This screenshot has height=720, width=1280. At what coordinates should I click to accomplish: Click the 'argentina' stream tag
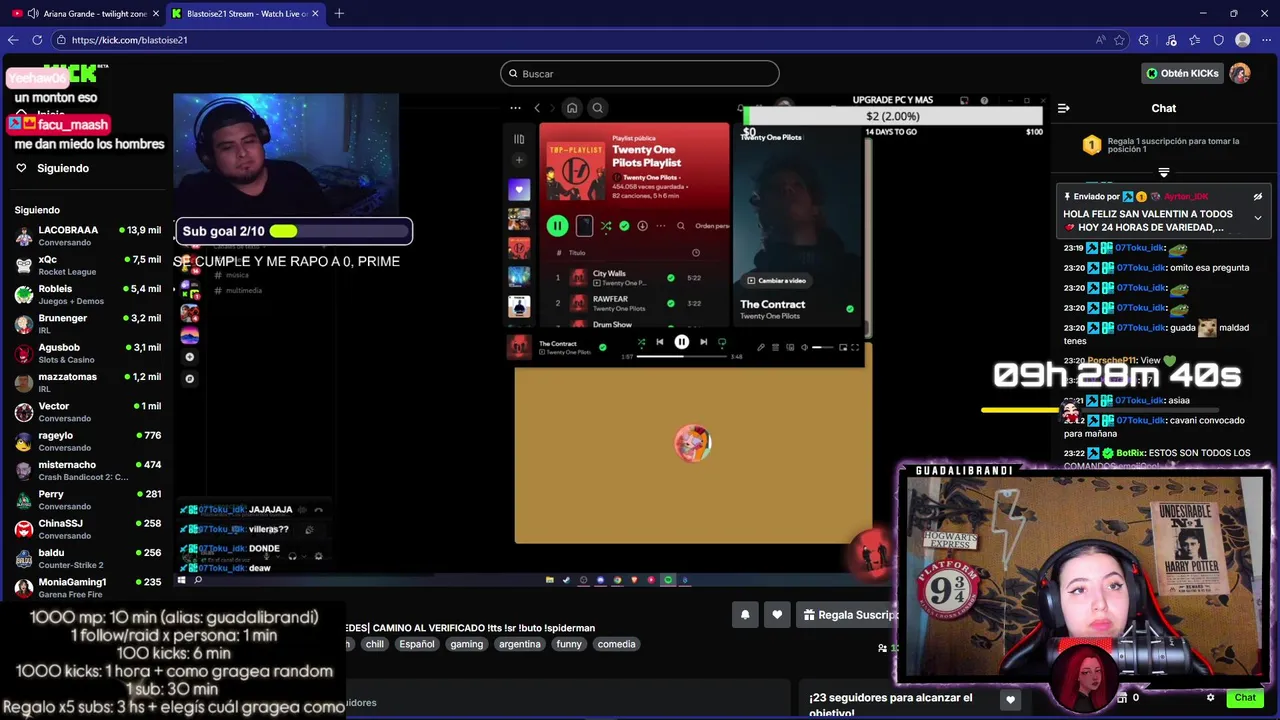[x=520, y=644]
